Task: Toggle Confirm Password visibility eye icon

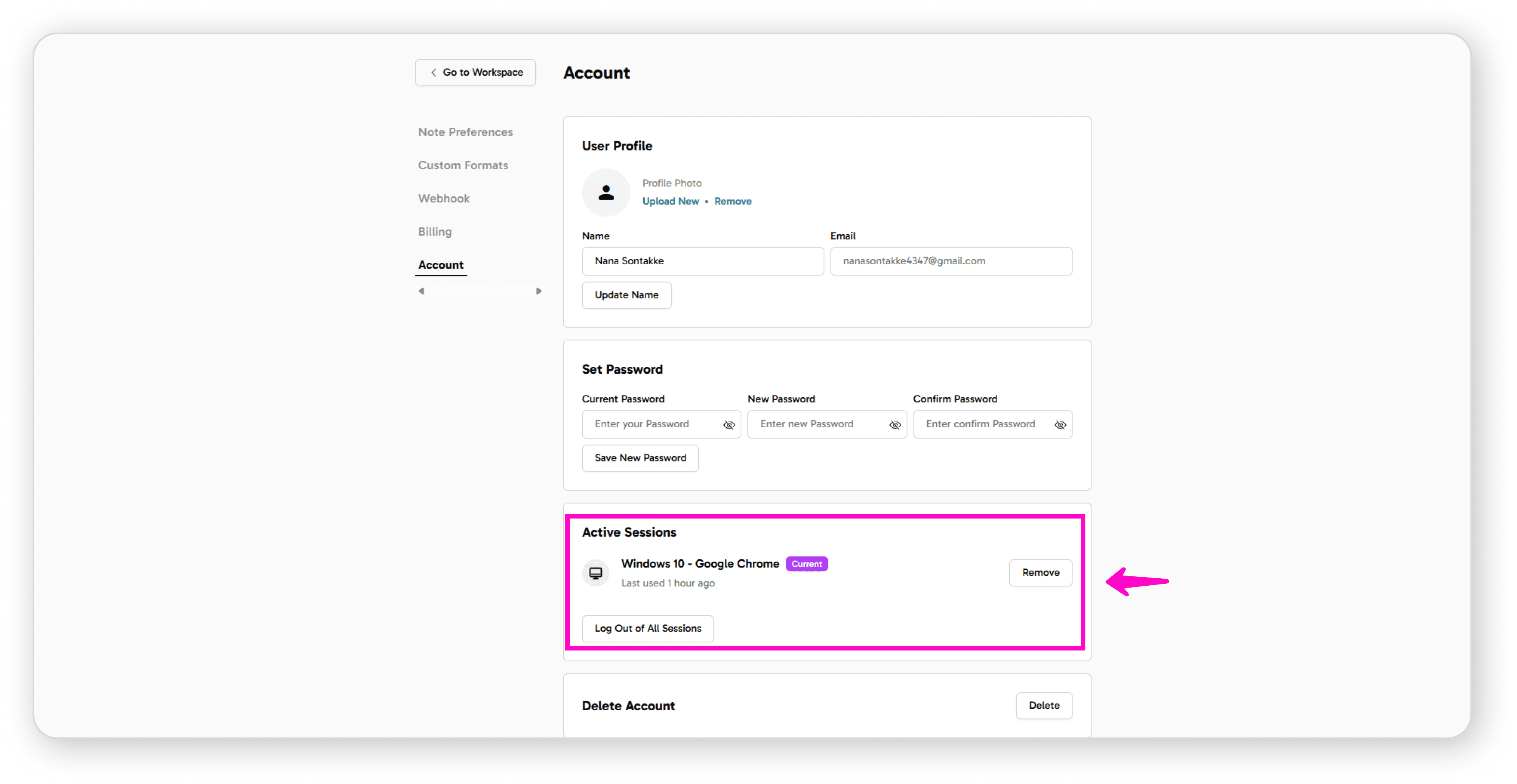Action: (x=1060, y=424)
